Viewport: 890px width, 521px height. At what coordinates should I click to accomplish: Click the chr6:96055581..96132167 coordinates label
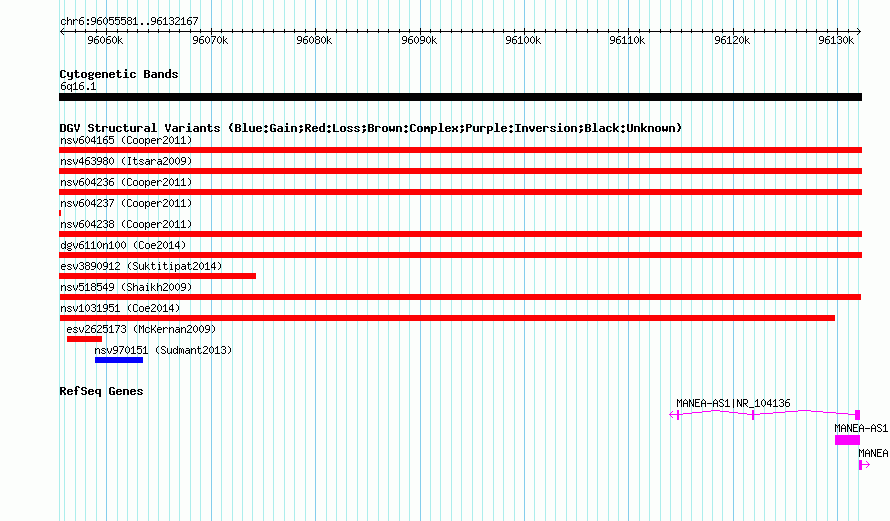[129, 21]
